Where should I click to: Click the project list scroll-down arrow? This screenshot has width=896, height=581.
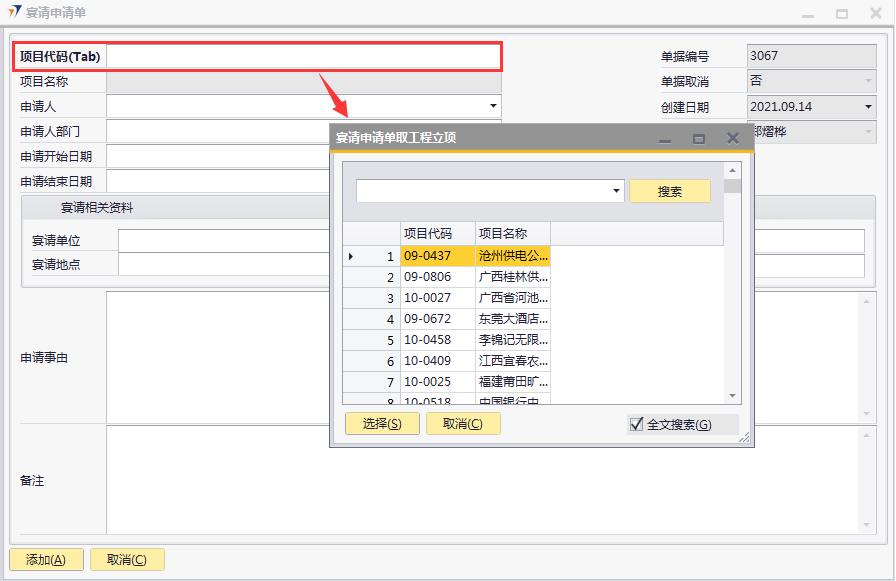732,396
